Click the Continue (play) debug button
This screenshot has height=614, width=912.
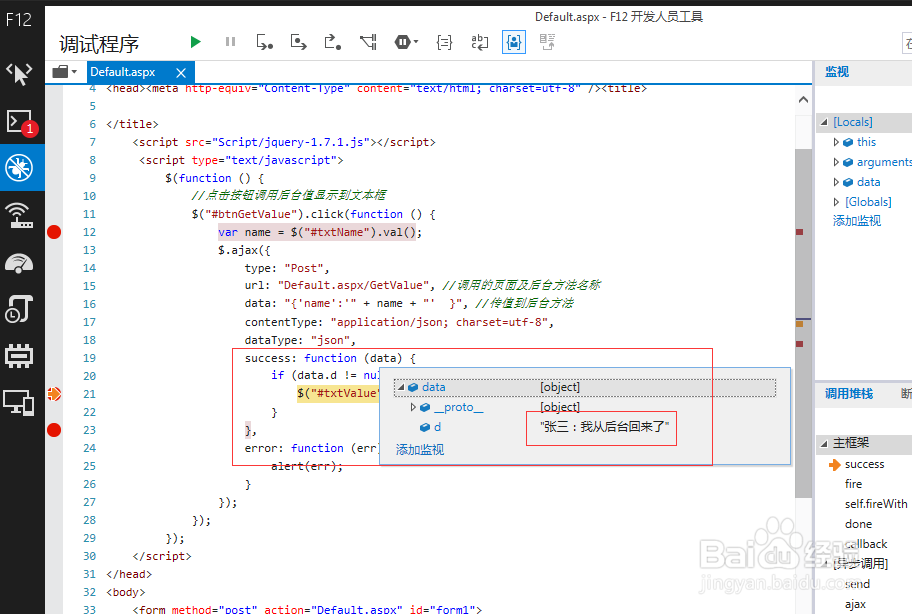pyautogui.click(x=195, y=42)
